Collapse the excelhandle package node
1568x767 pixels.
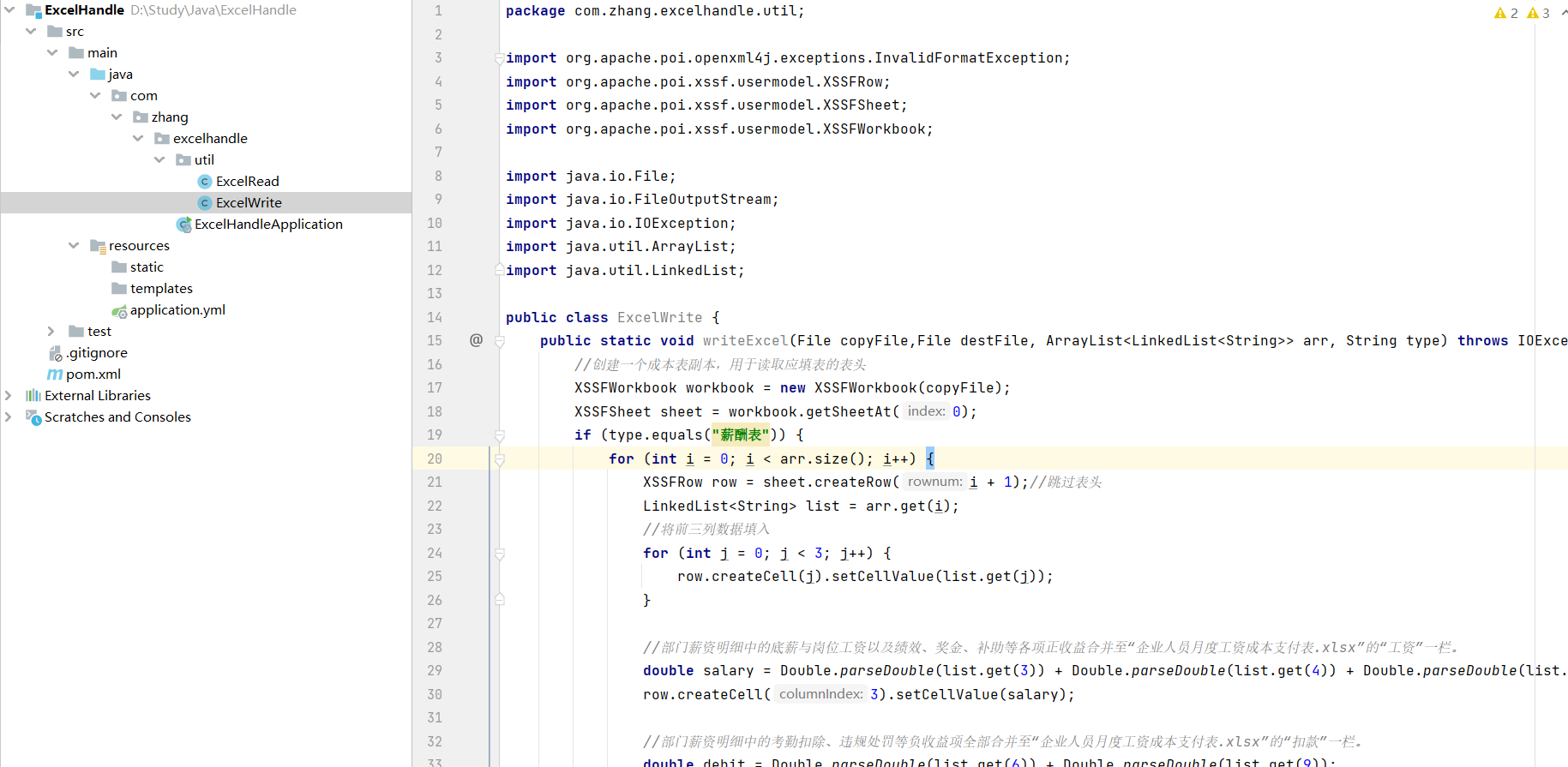(x=138, y=139)
